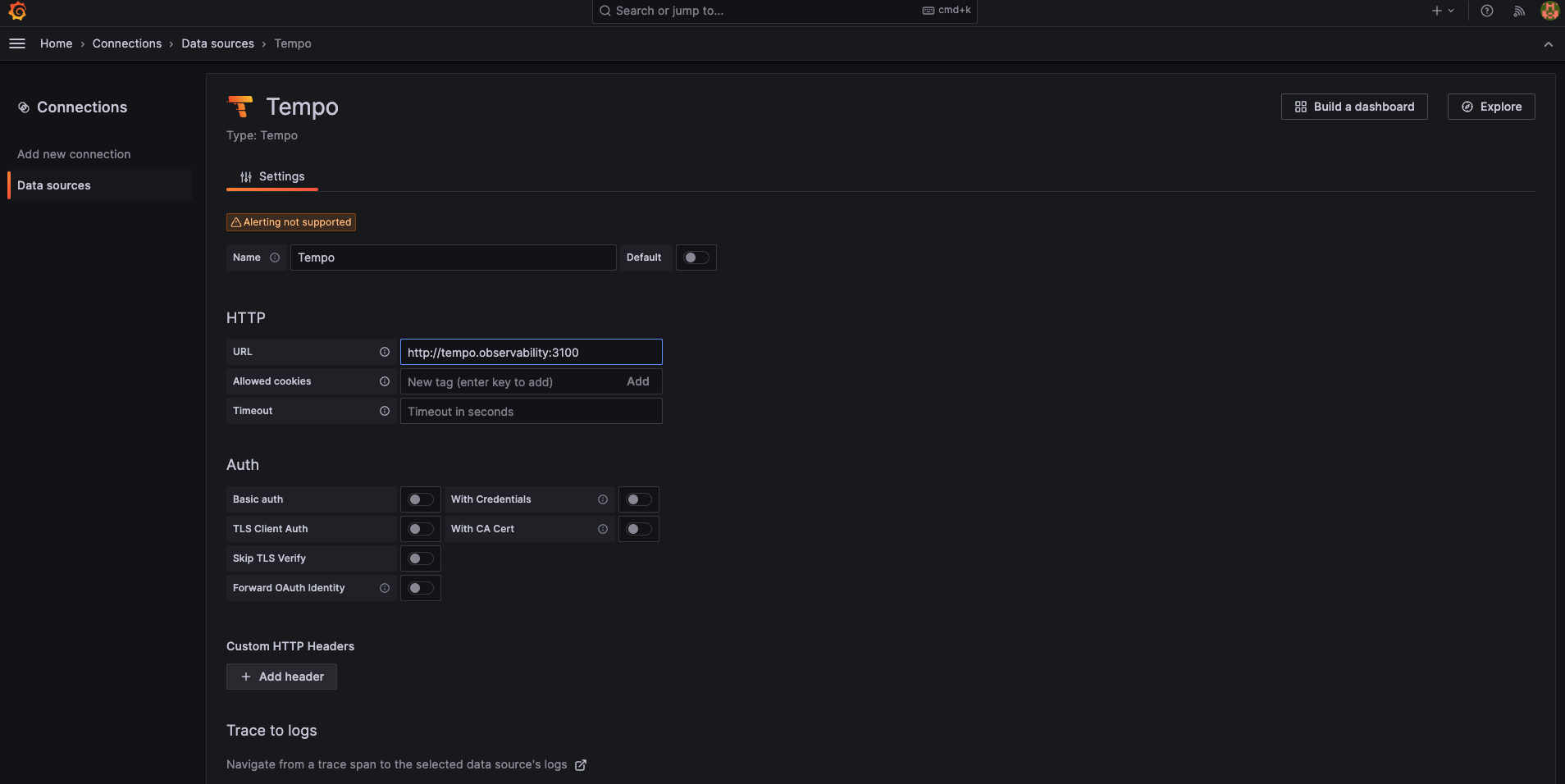Screen dimensions: 1565x784
Task: Go to Data sources in the breadcrumb
Action: [218, 43]
